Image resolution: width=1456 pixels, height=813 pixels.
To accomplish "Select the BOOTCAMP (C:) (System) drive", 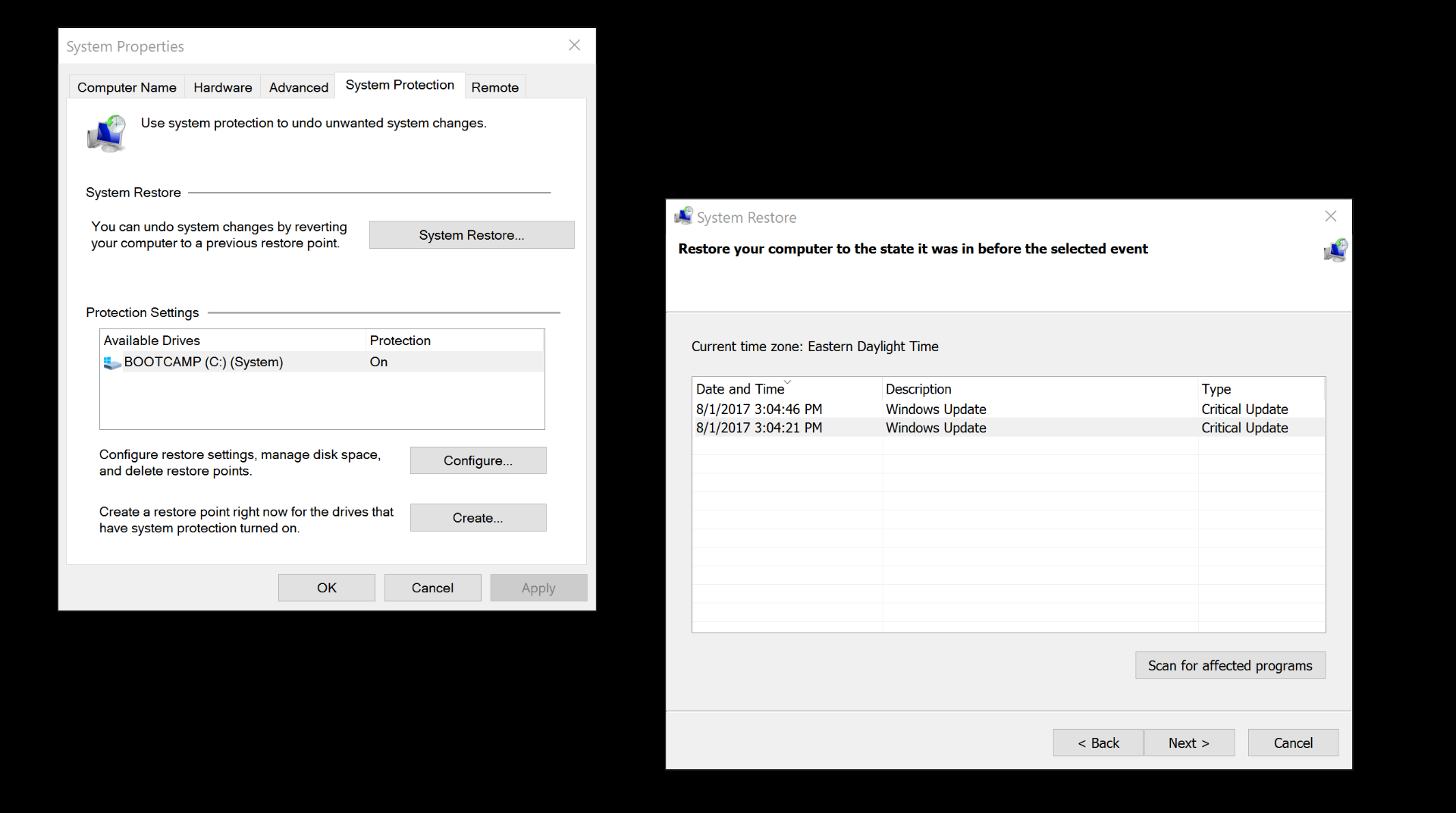I will tap(322, 362).
